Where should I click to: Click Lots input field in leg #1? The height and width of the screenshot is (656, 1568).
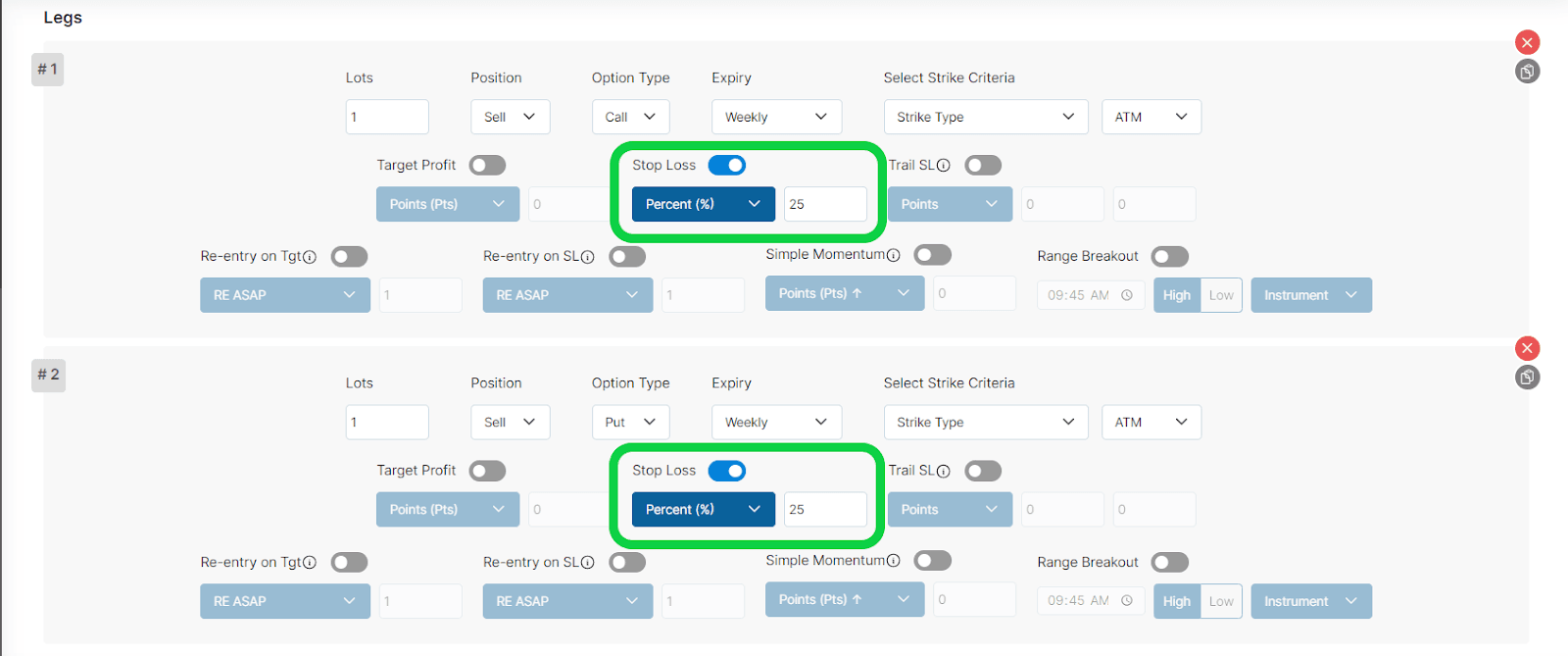pos(387,117)
